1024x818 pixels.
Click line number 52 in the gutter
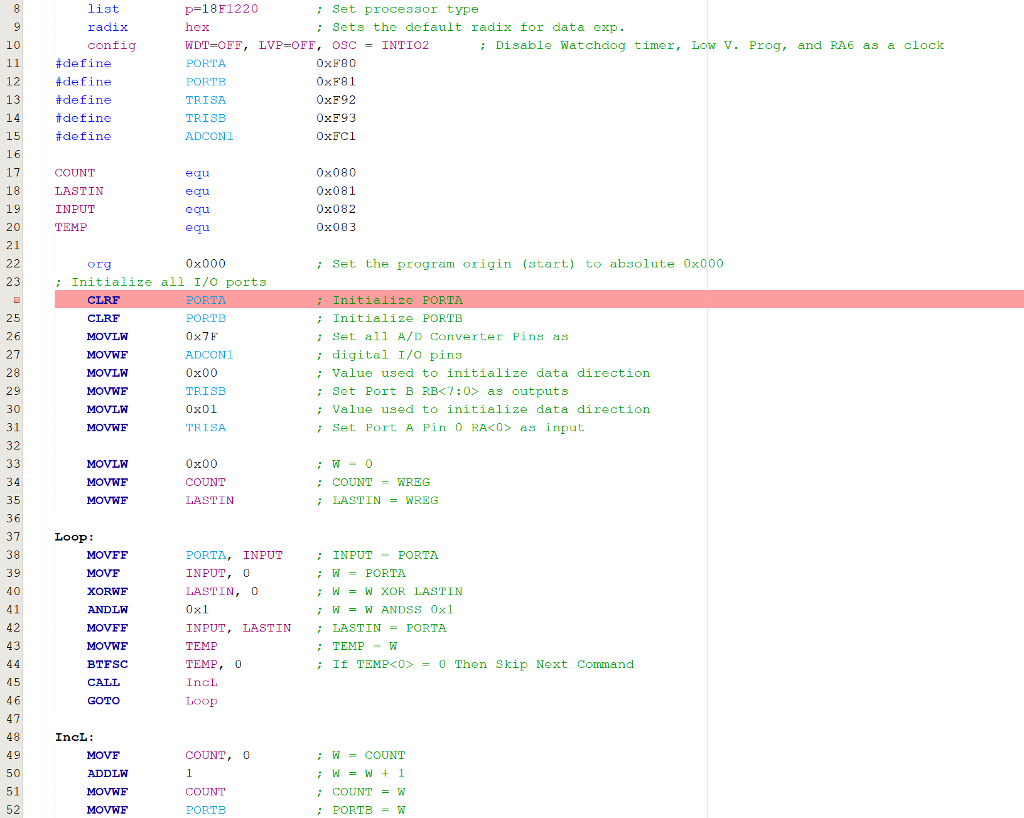coord(11,809)
